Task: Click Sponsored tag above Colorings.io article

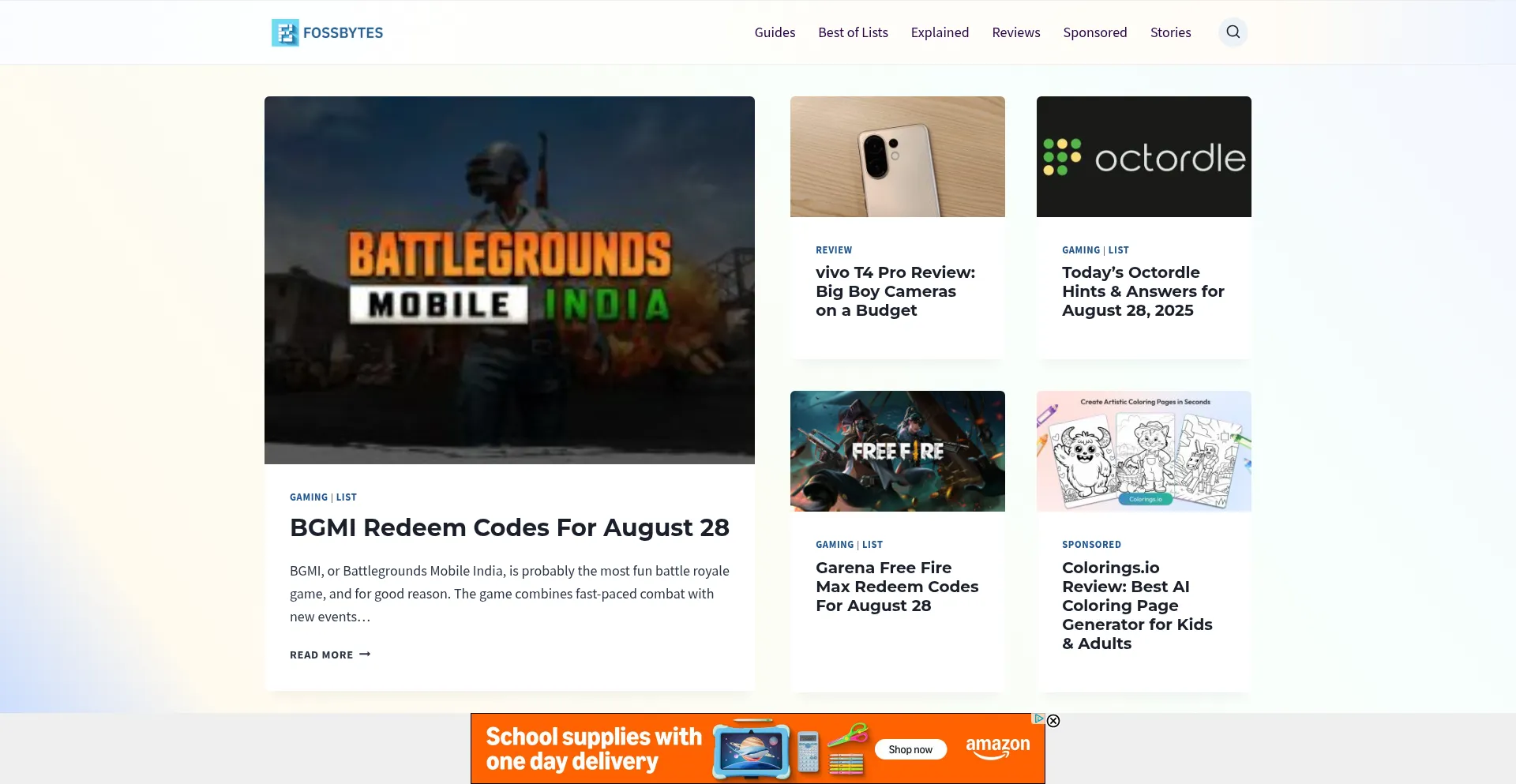Action: tap(1091, 545)
